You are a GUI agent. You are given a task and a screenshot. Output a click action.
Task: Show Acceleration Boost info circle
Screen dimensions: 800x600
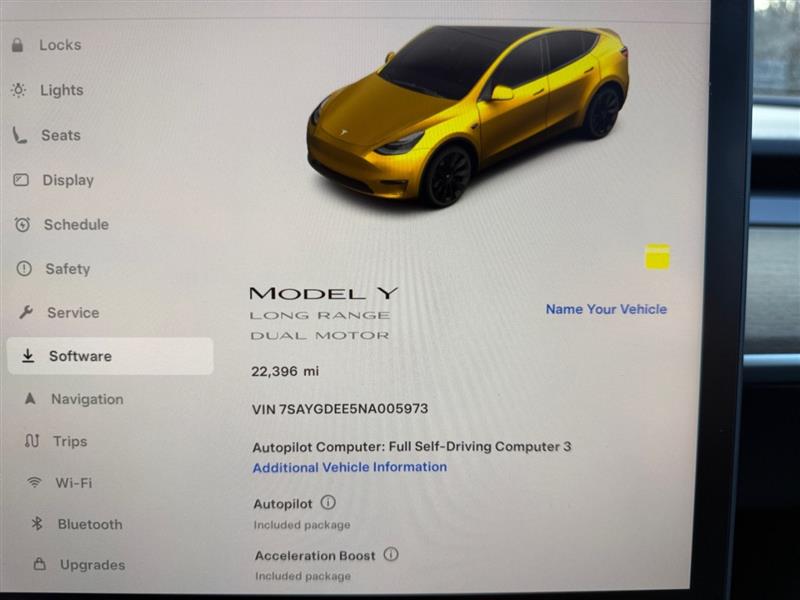[391, 554]
